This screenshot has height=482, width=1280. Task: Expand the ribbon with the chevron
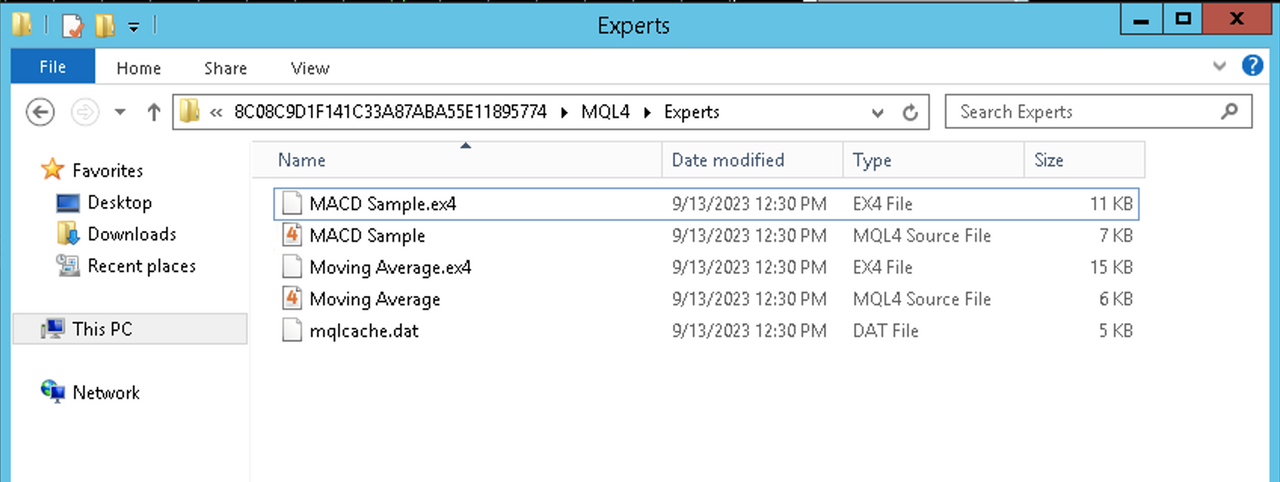tap(1219, 67)
